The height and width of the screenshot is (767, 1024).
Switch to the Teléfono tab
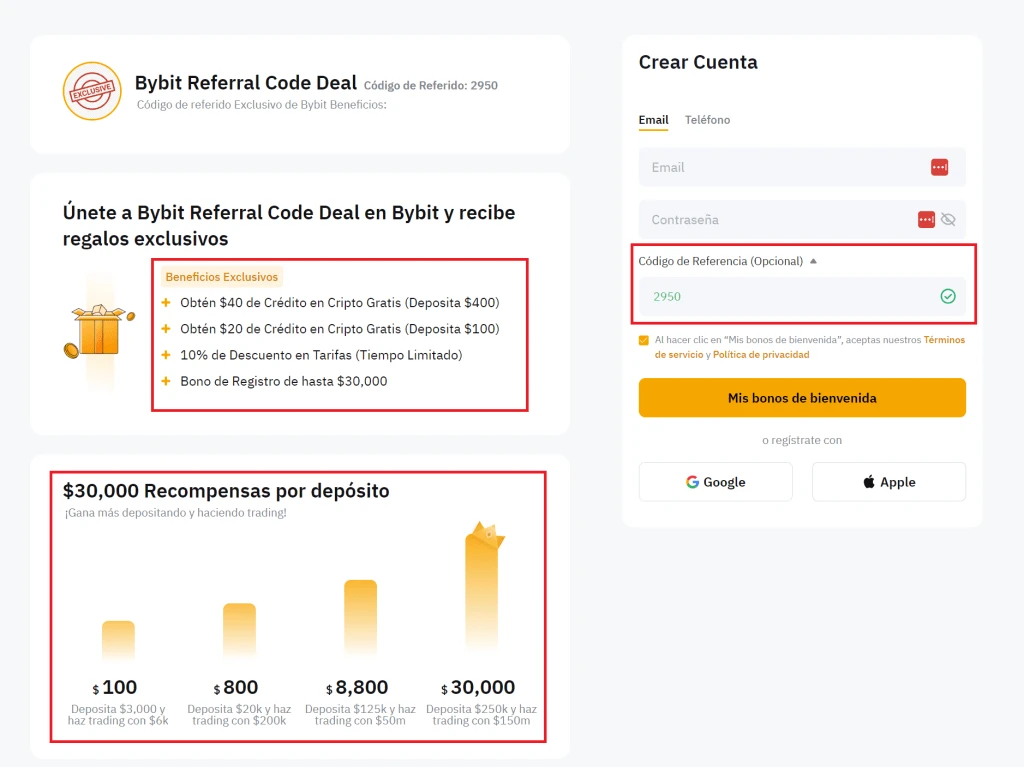pos(707,119)
